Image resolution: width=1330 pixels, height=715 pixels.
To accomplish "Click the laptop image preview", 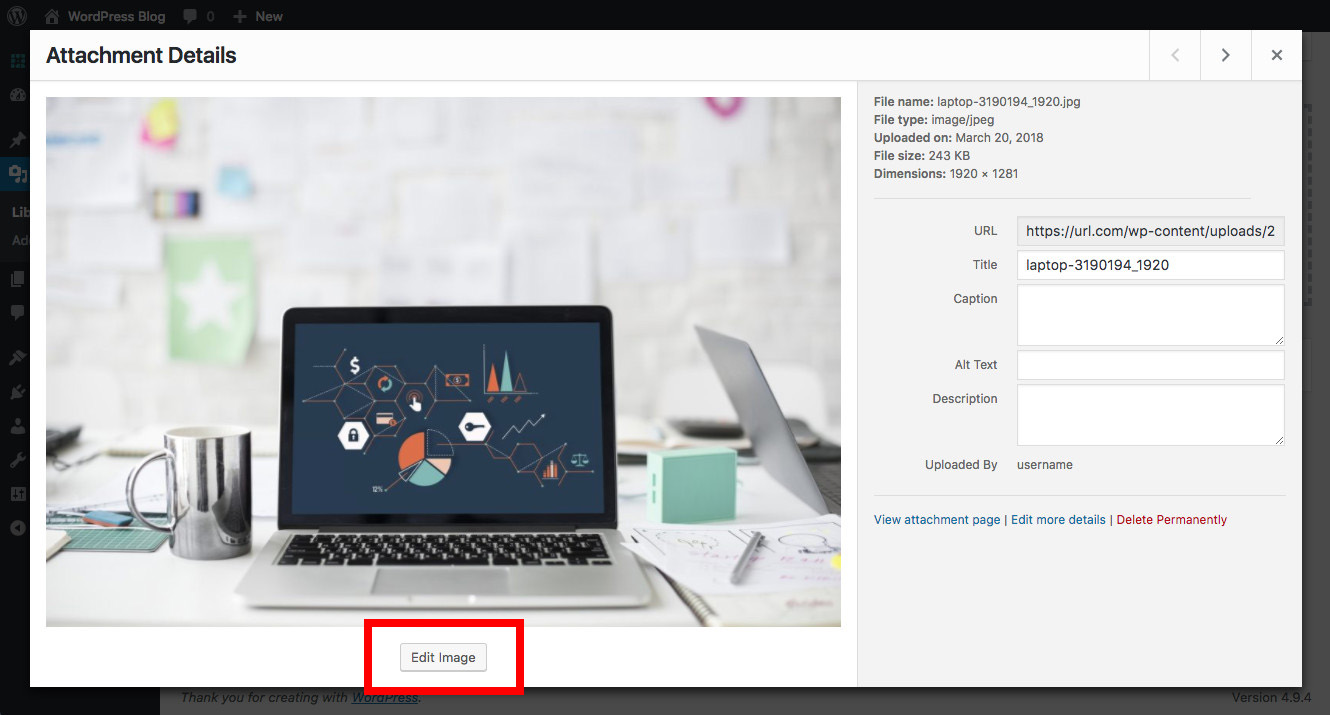I will [443, 362].
